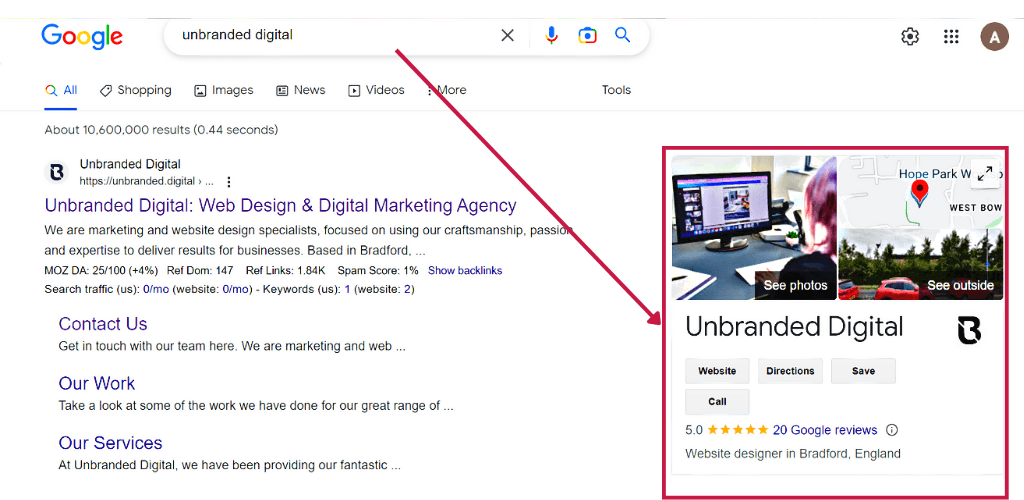1024x500 pixels.
Task: Start voice search with the microphone icon
Action: pyautogui.click(x=551, y=36)
